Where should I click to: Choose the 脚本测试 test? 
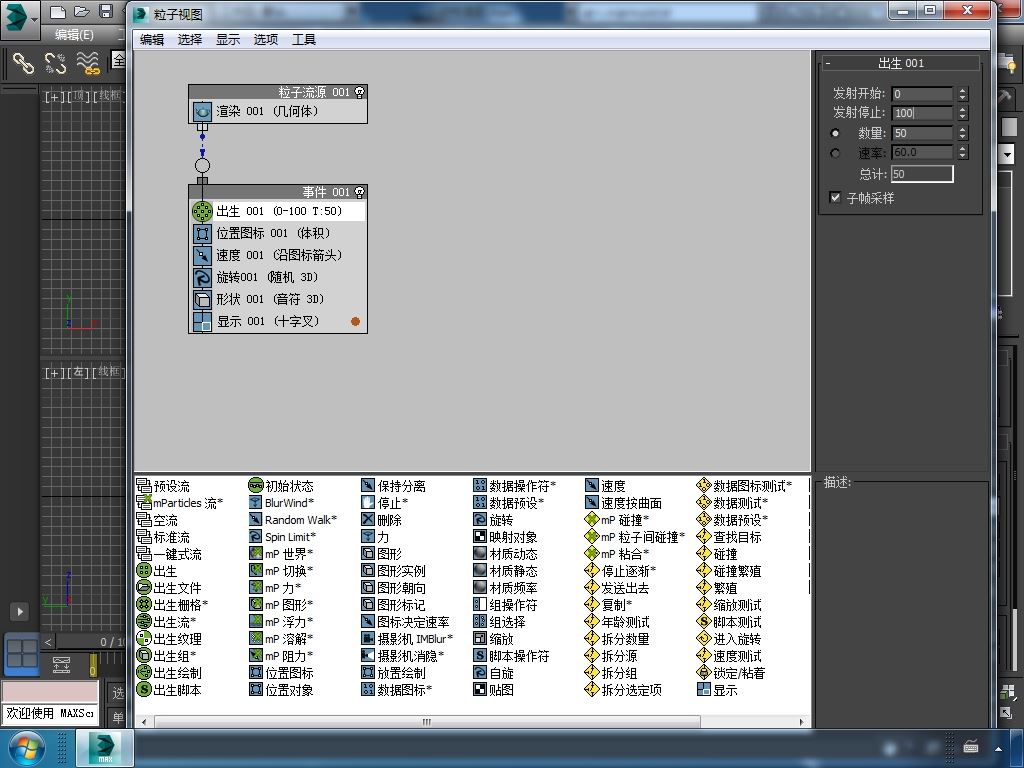tap(729, 622)
